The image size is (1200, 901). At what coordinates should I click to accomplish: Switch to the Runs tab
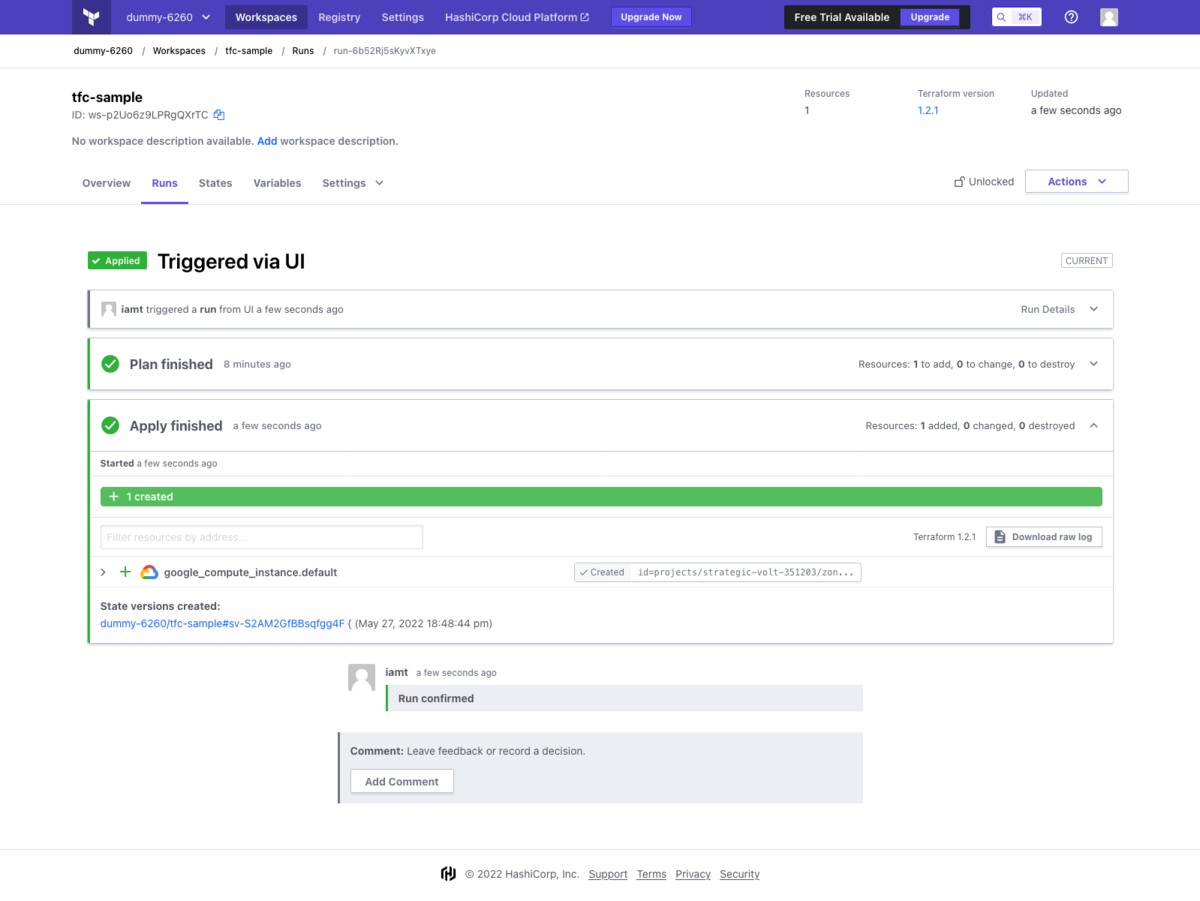click(165, 183)
